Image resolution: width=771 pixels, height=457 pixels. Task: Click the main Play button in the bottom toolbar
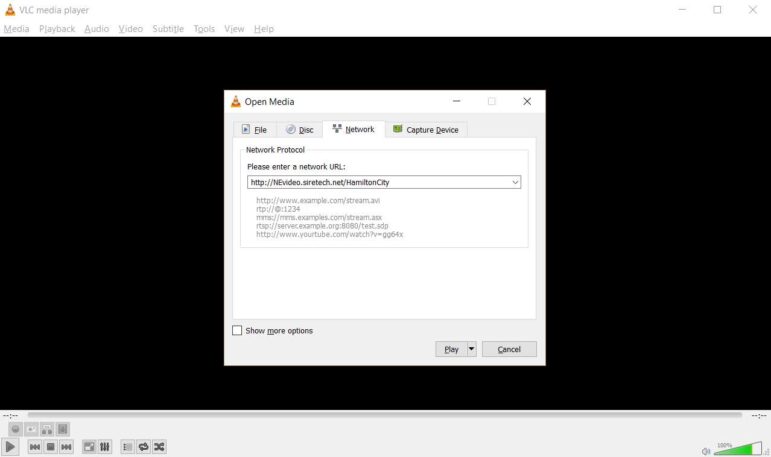click(10, 447)
